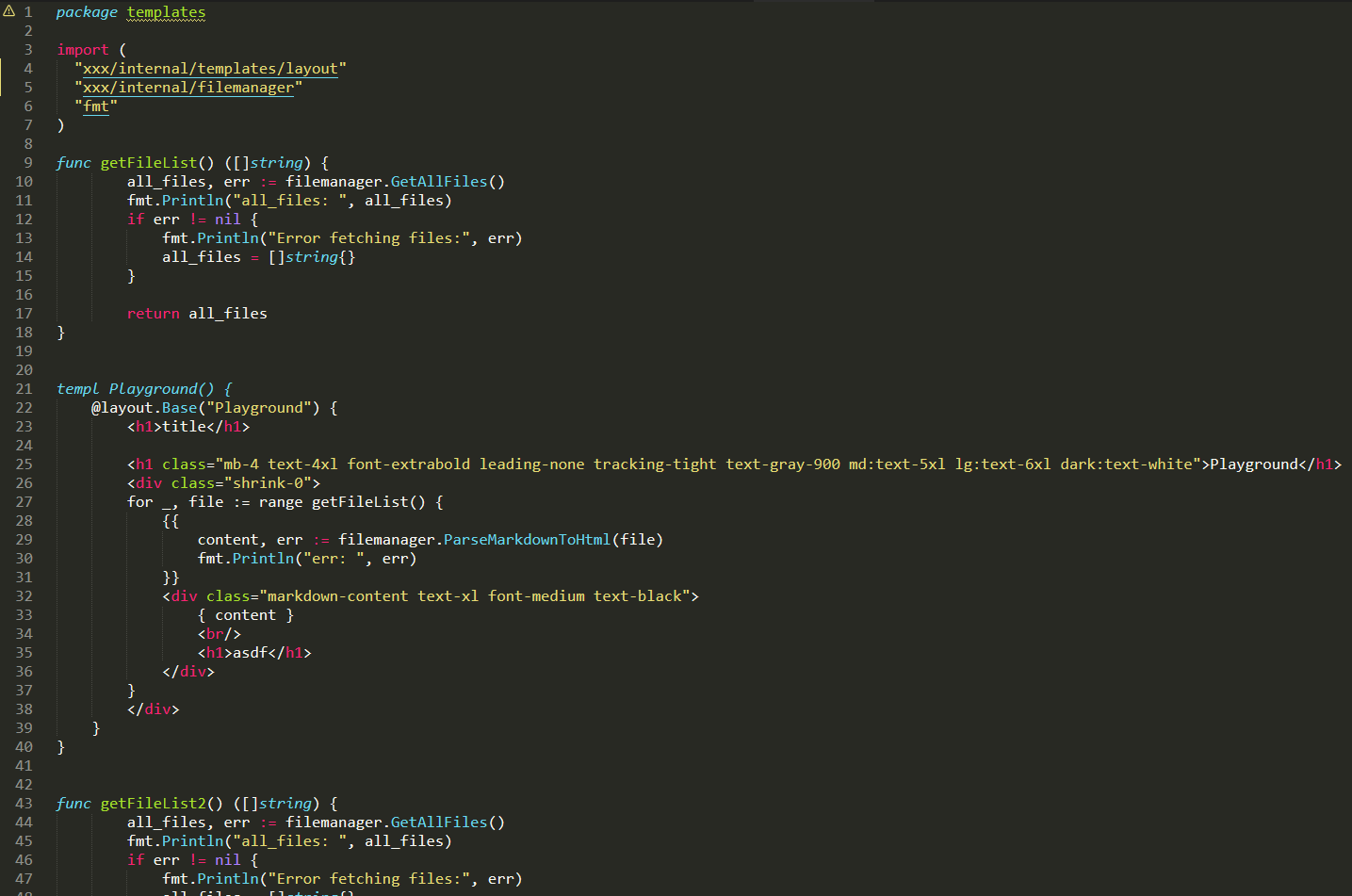Click the "import" keyword on line 3
Viewport: 1352px width, 896px height.
tap(83, 50)
